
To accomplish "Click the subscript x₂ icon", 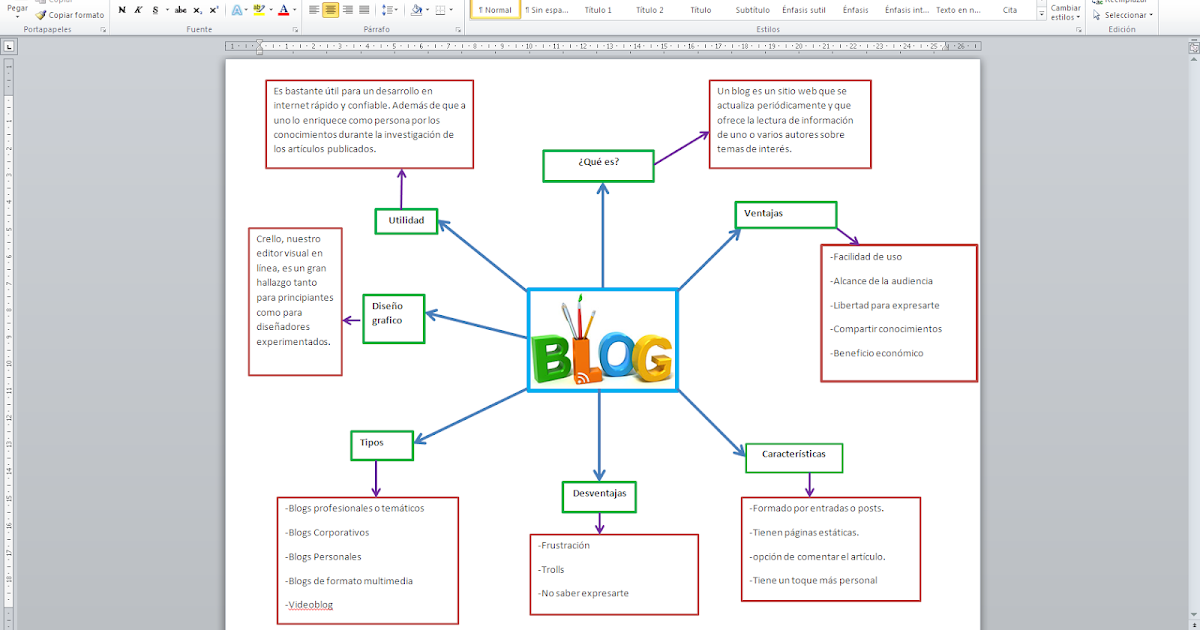I will [x=197, y=10].
